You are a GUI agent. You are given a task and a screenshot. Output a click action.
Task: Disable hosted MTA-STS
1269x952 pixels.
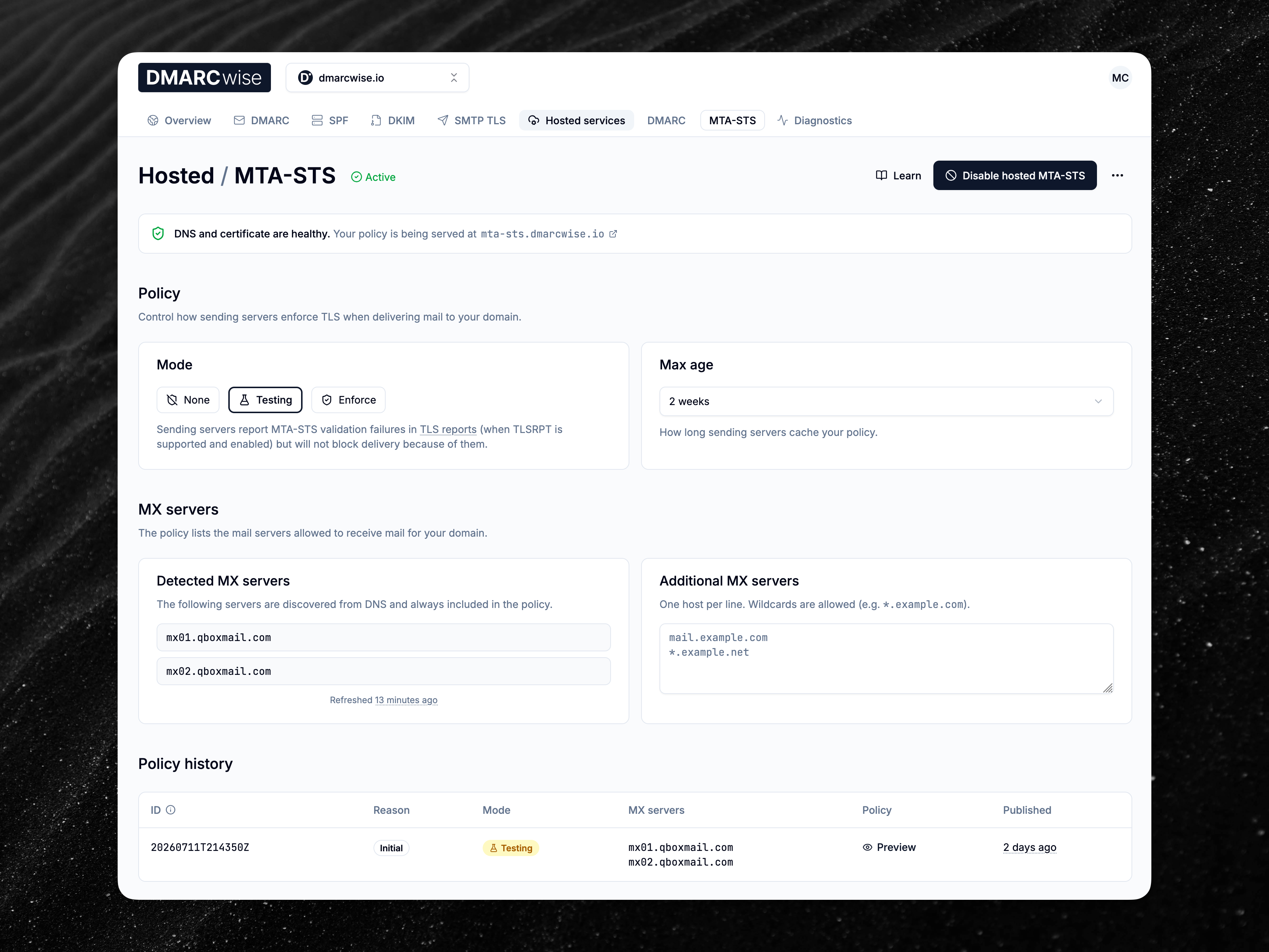[1015, 175]
